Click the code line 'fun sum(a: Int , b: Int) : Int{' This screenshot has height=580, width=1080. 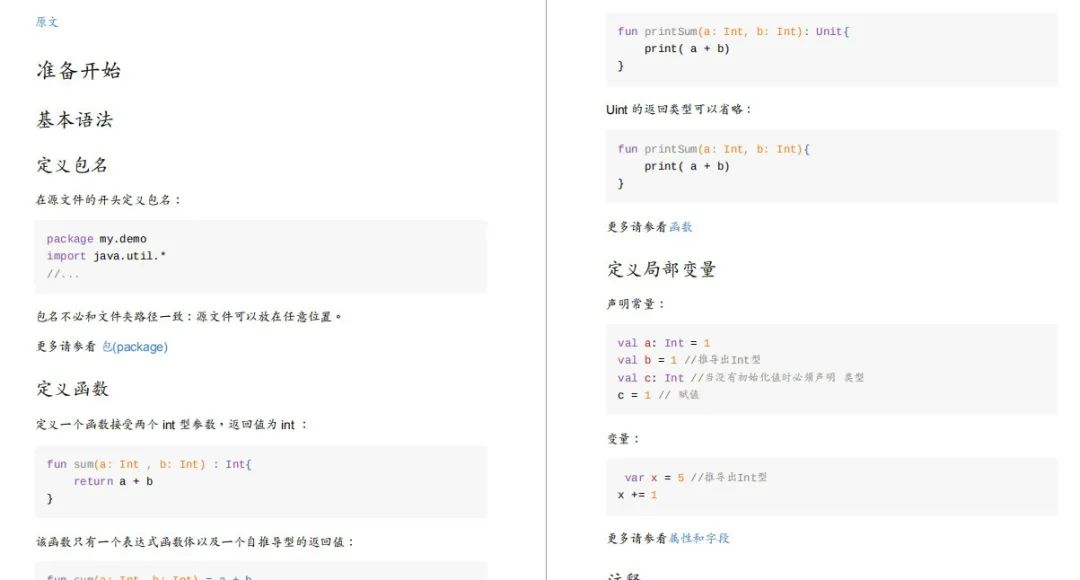click(x=149, y=464)
